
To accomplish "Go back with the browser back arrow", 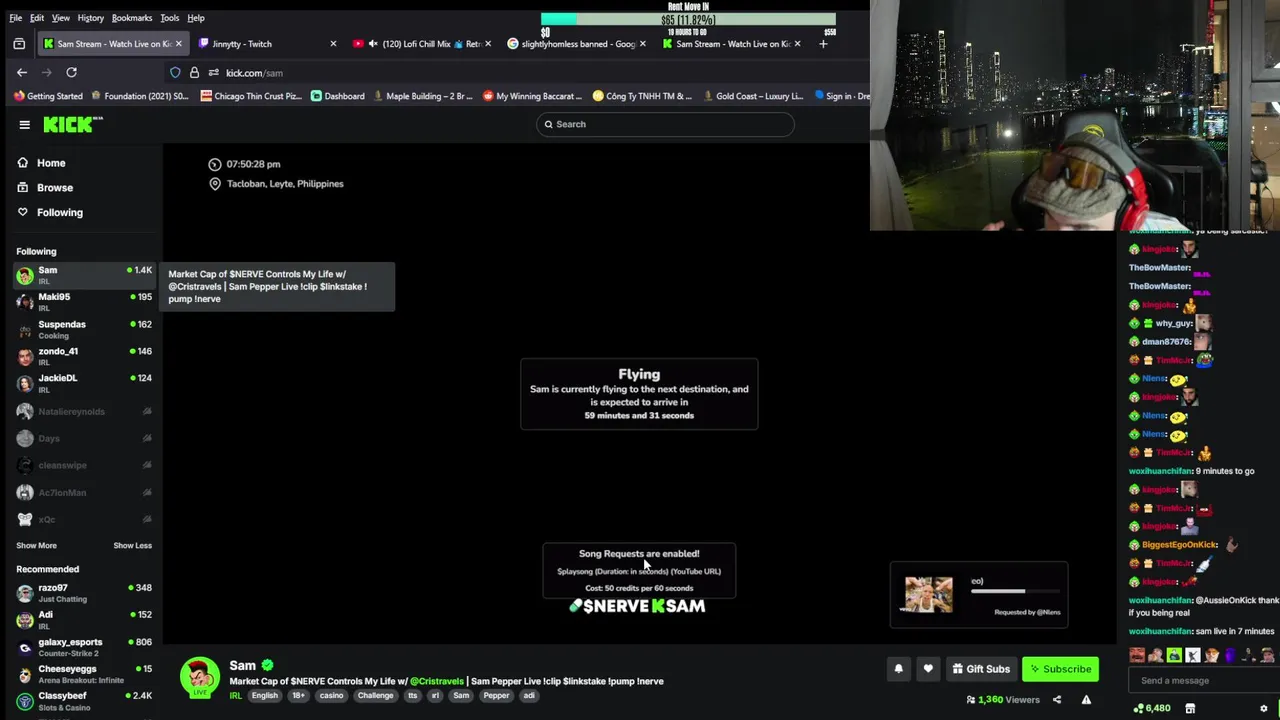I will (x=22, y=72).
